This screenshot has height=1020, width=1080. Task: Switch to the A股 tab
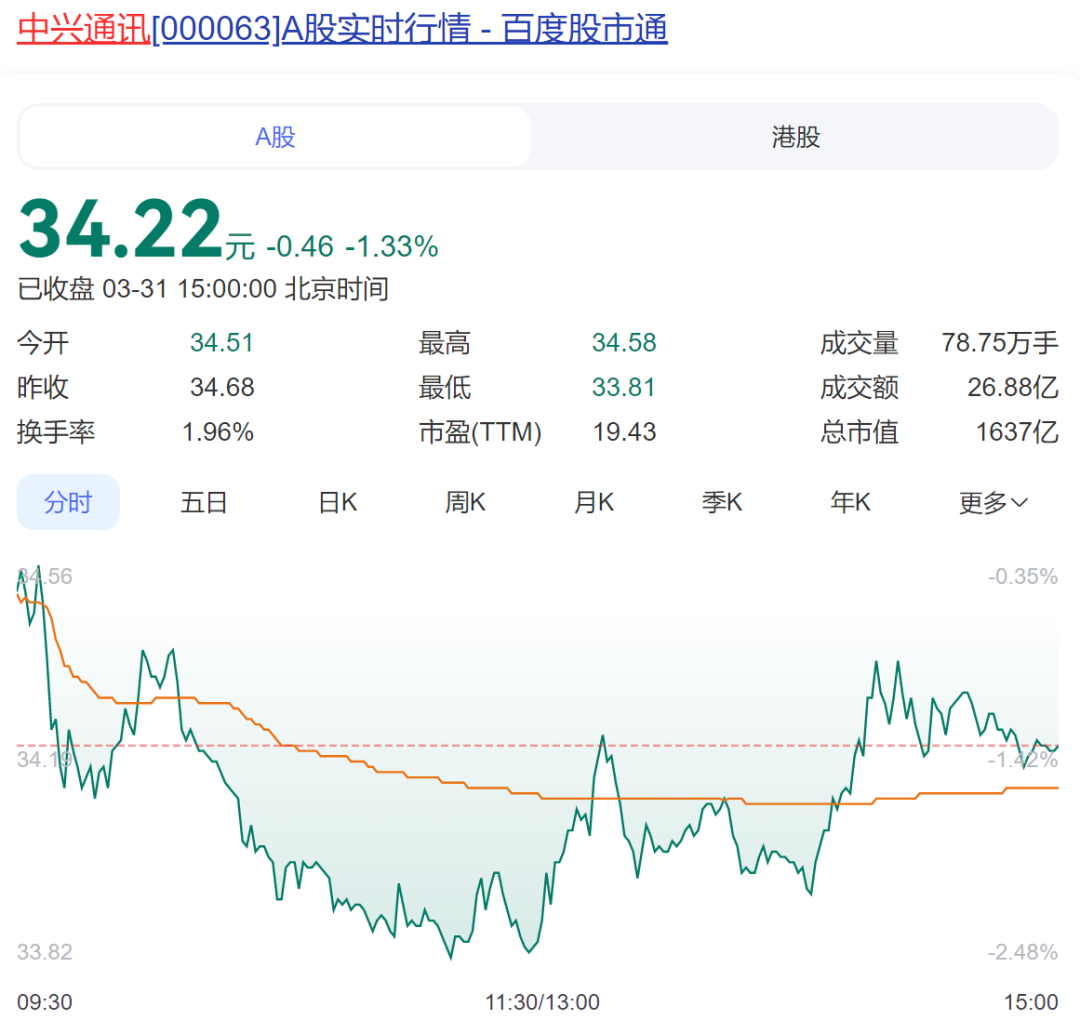pos(275,137)
